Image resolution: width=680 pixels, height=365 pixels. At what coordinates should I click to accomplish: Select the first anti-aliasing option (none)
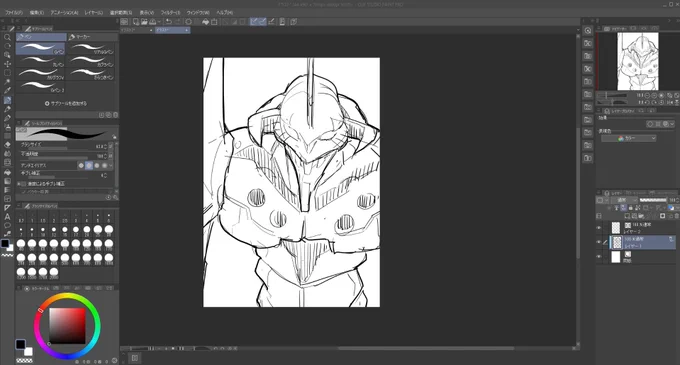click(x=81, y=165)
